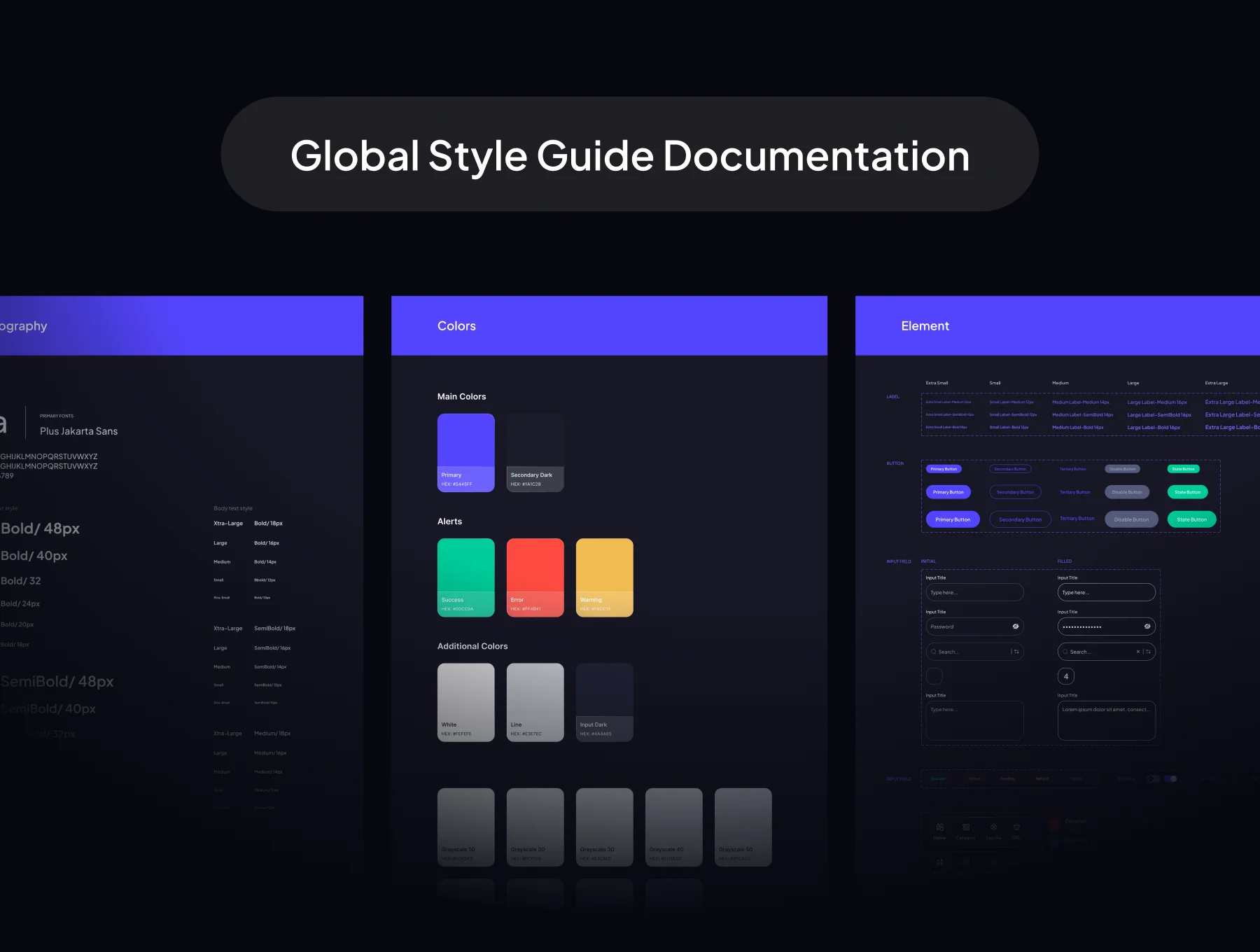Click the medium-sized green State Button
This screenshot has width=1260, height=952.
pos(1188,492)
